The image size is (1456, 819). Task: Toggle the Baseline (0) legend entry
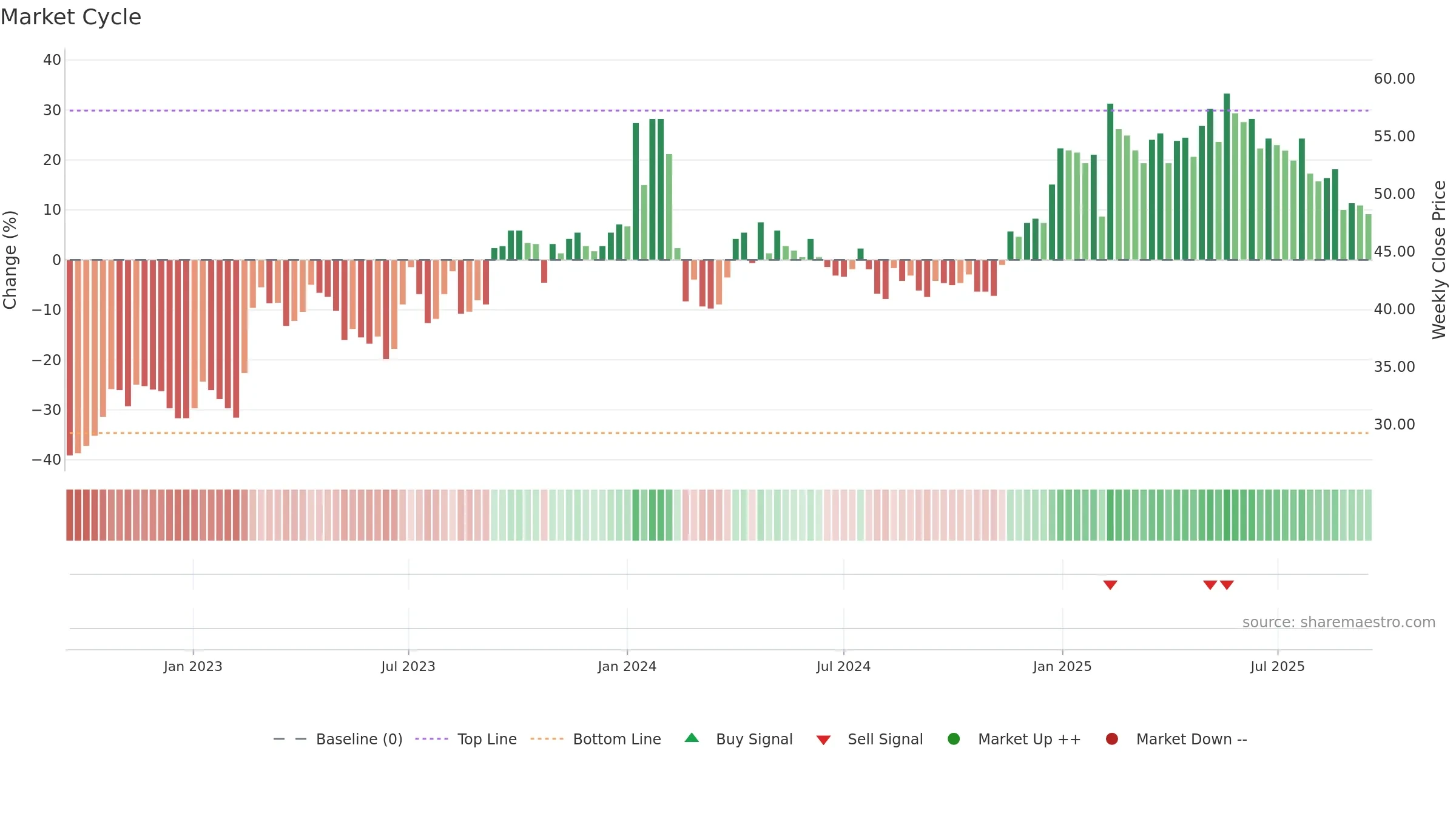tap(338, 739)
